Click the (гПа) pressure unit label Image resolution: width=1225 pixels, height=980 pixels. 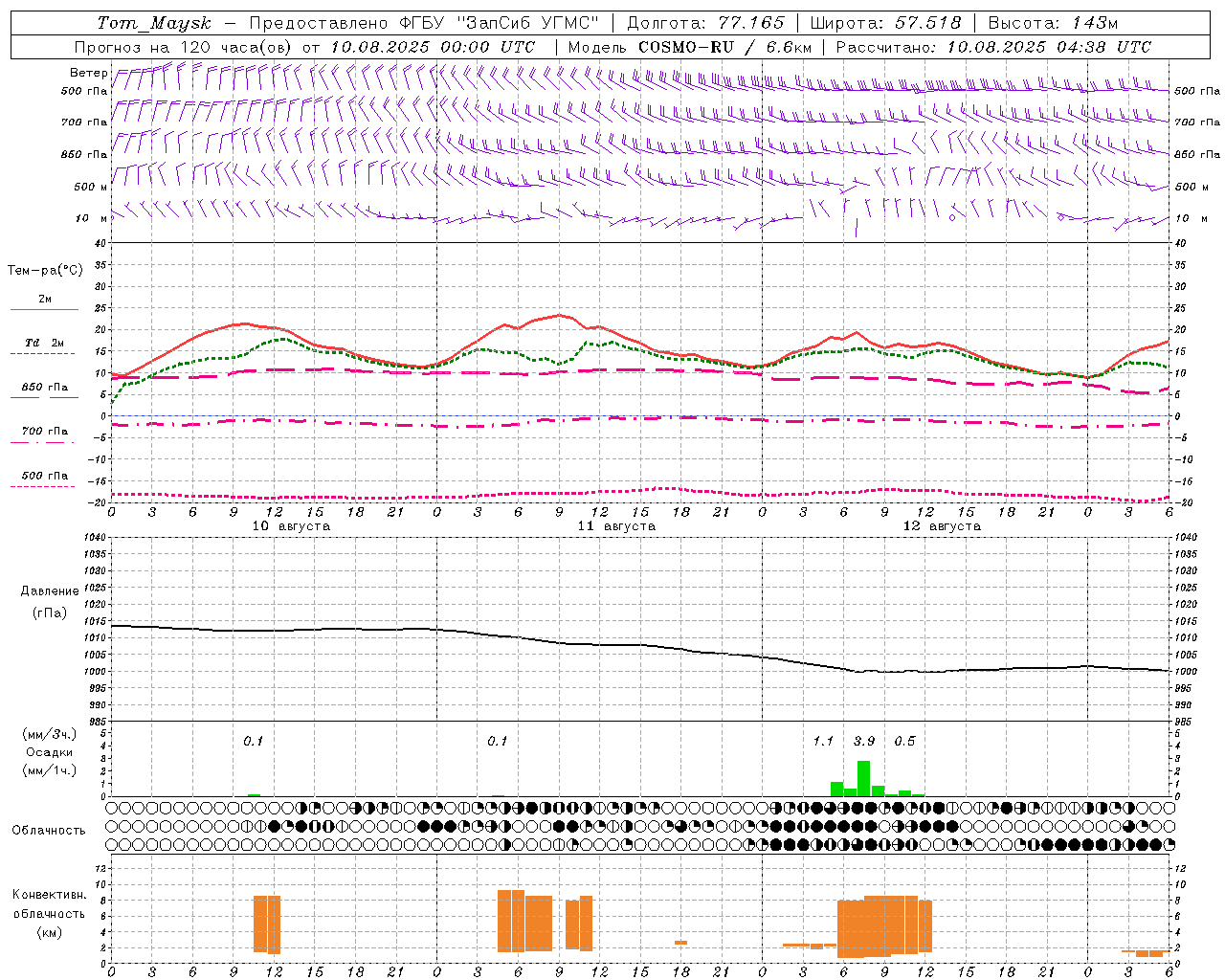click(x=50, y=613)
